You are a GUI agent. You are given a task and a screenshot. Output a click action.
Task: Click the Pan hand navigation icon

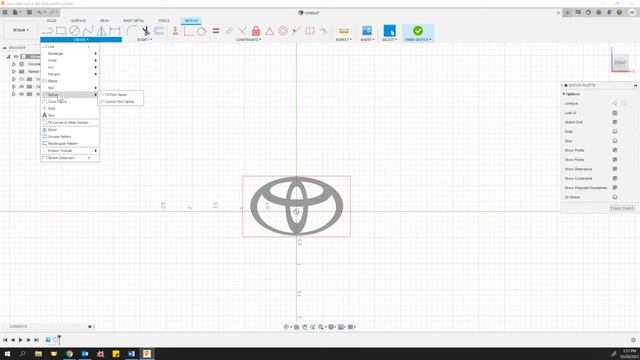click(x=304, y=327)
